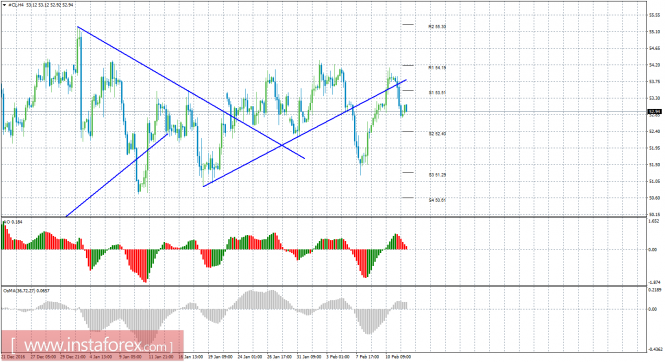
Task: Click the S3 51.28 support label
Action: coord(437,175)
